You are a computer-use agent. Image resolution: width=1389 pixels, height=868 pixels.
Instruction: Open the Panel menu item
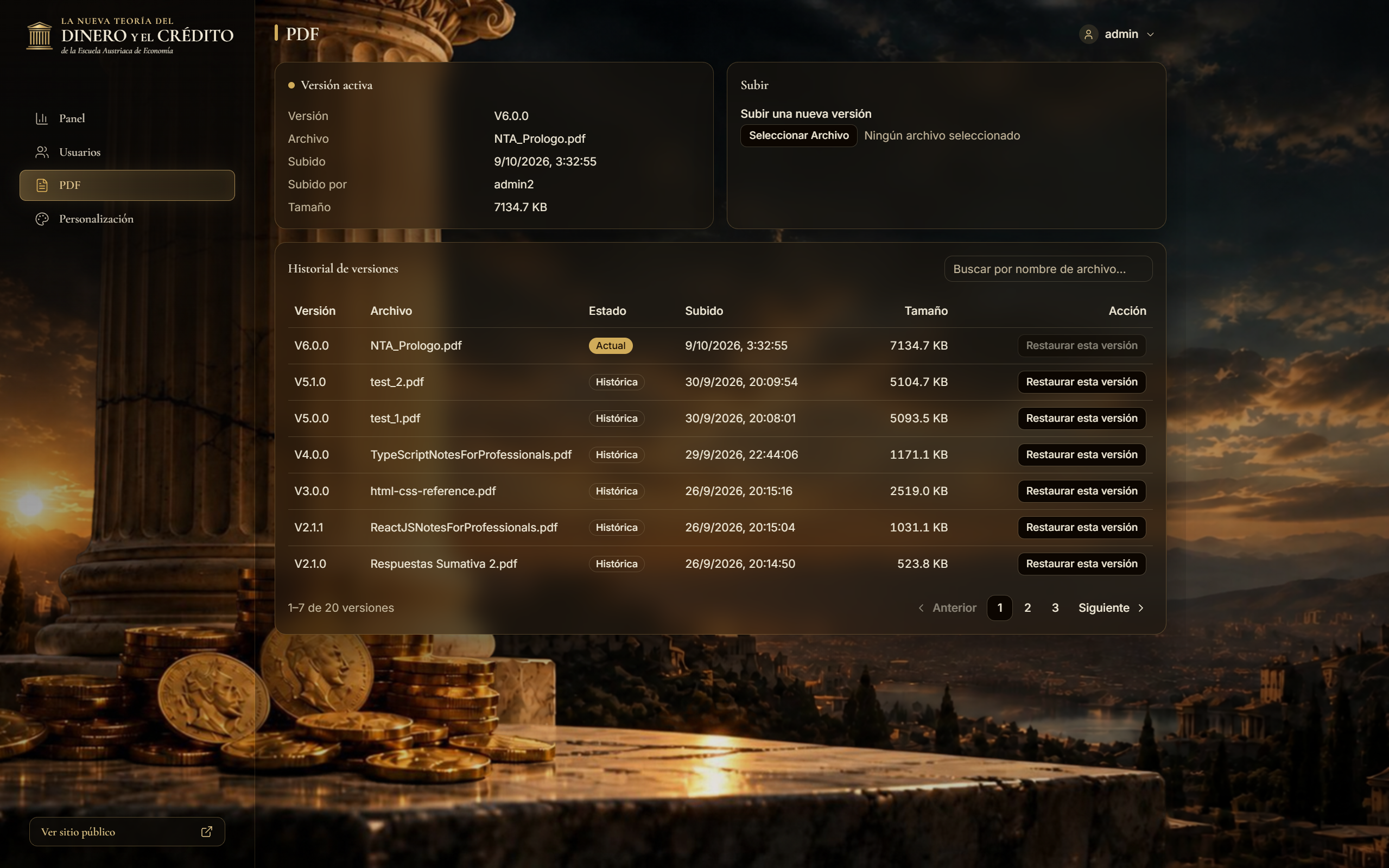click(x=127, y=118)
